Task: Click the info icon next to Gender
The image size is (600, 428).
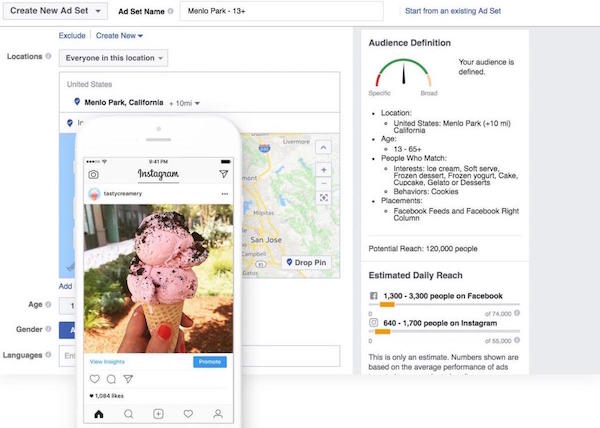Action: [48, 329]
